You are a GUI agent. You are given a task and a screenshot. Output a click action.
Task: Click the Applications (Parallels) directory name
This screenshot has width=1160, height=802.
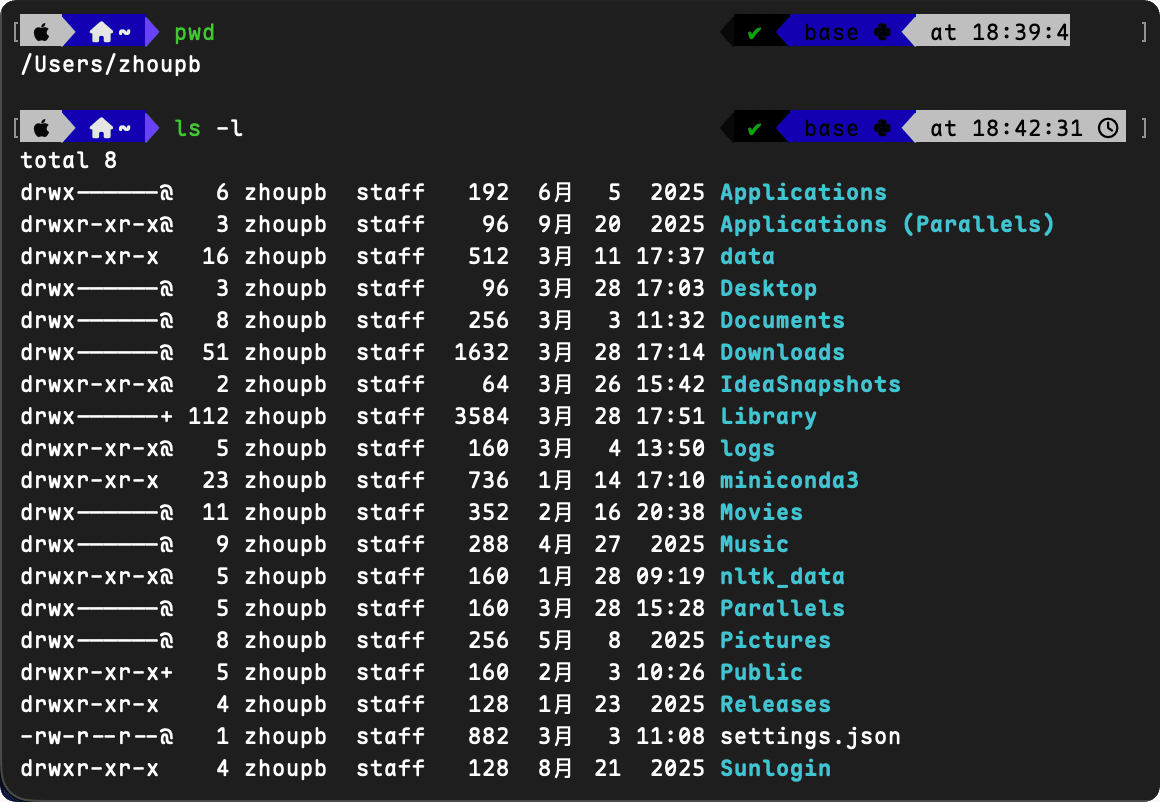[887, 224]
